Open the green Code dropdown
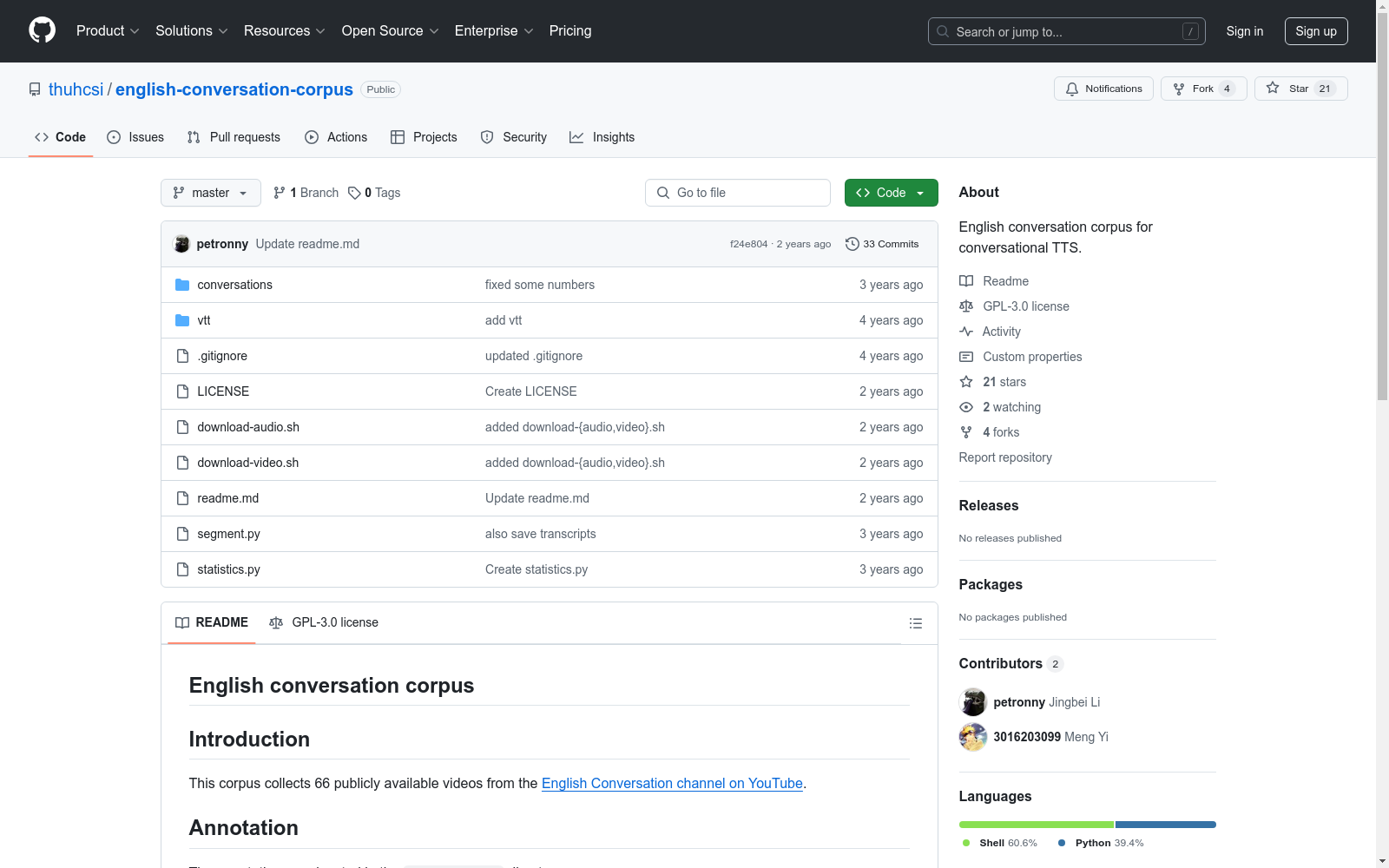 tap(891, 193)
